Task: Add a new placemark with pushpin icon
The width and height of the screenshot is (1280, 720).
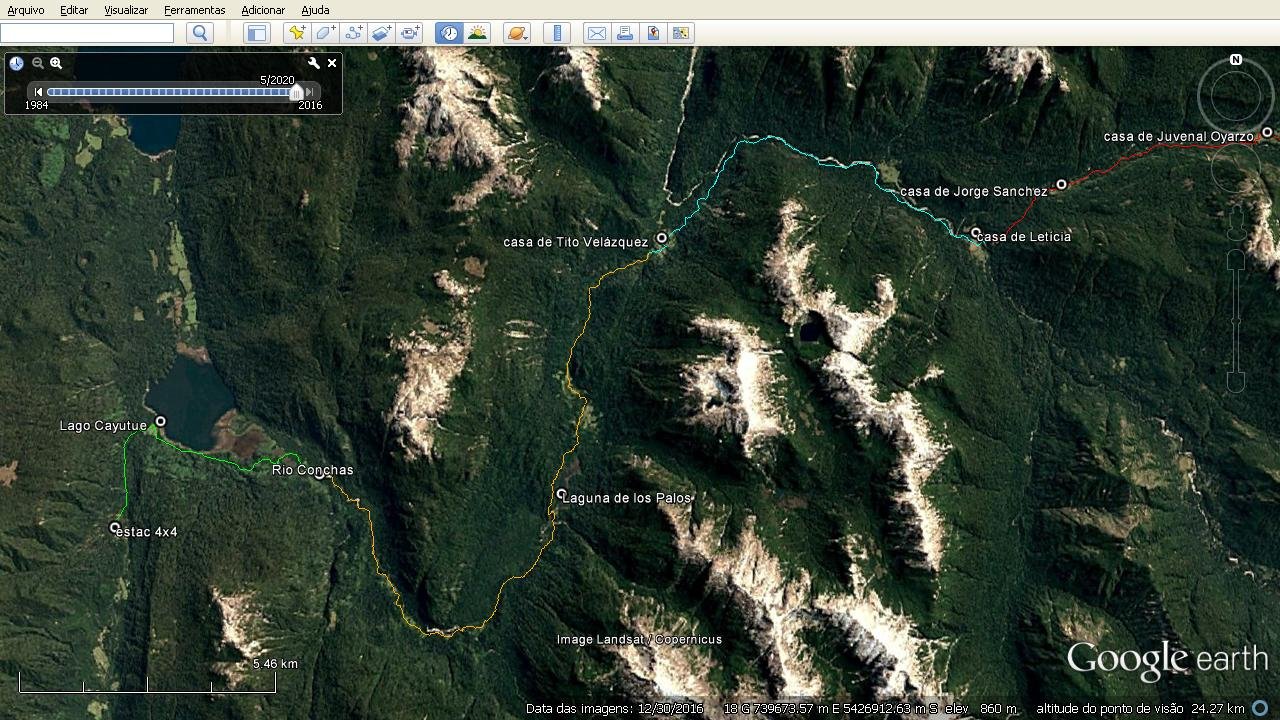Action: click(297, 33)
